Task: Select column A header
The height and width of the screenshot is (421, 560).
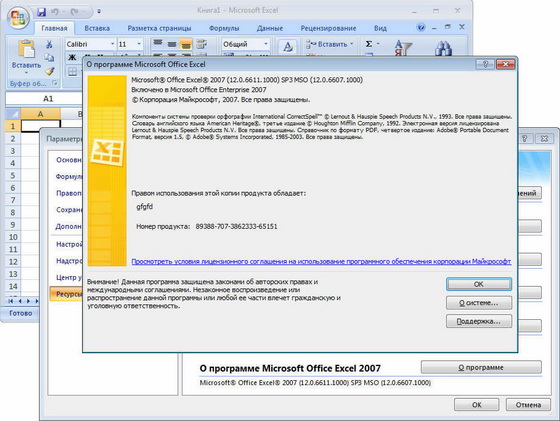Action: tap(40, 114)
